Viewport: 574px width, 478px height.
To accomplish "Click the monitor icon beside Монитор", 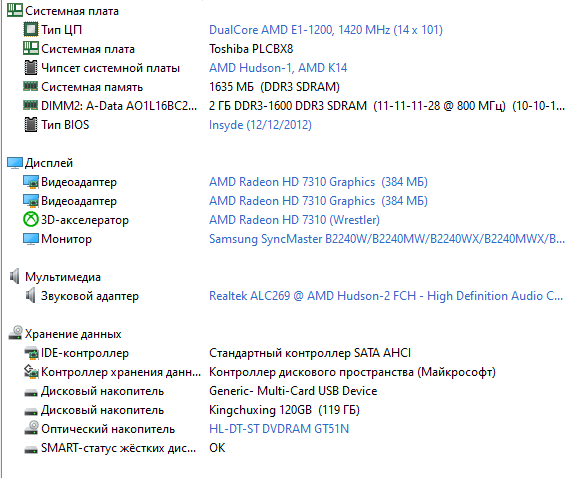I will [x=31, y=239].
